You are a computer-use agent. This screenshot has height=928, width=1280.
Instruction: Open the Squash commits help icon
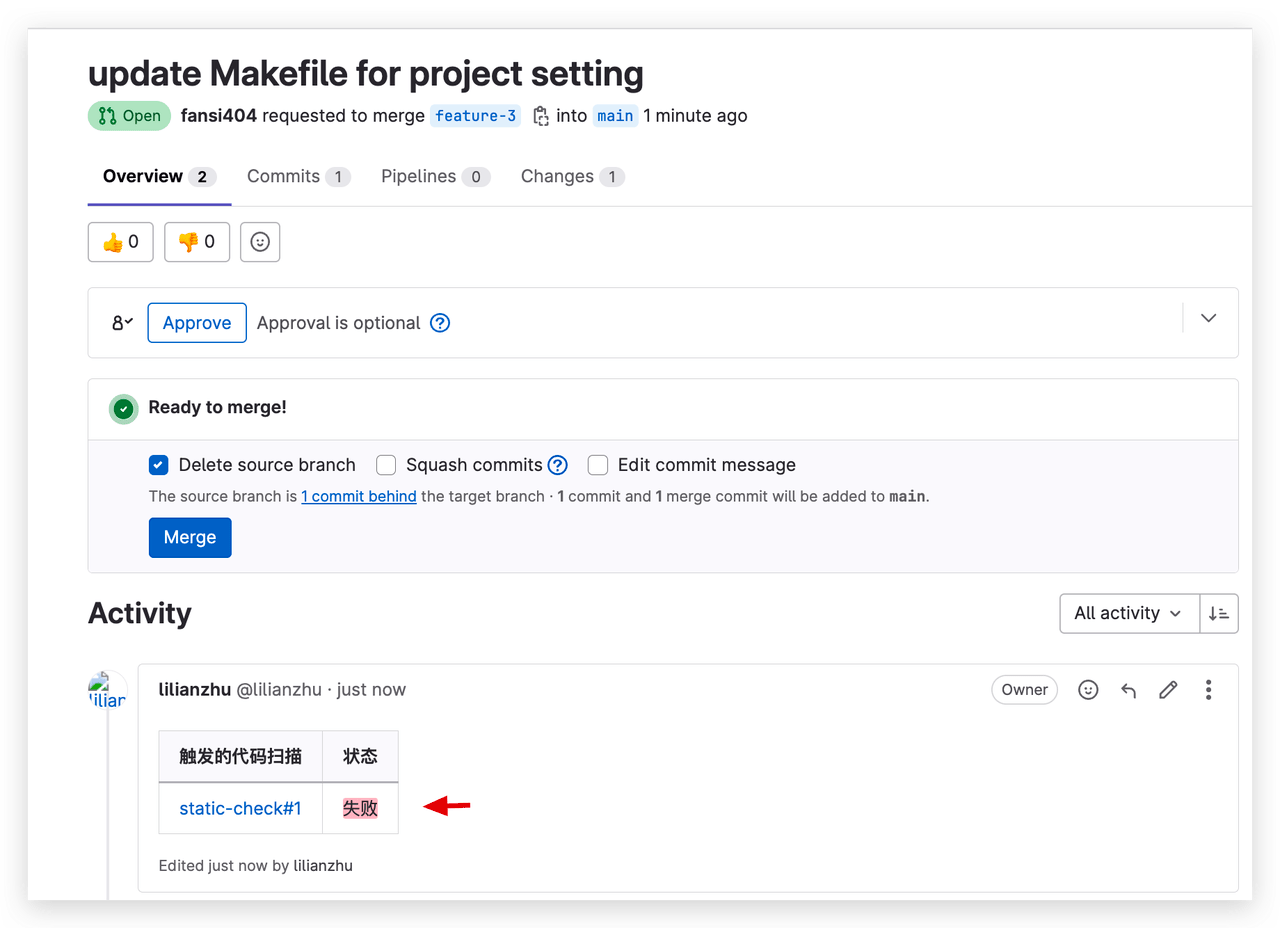tap(558, 465)
